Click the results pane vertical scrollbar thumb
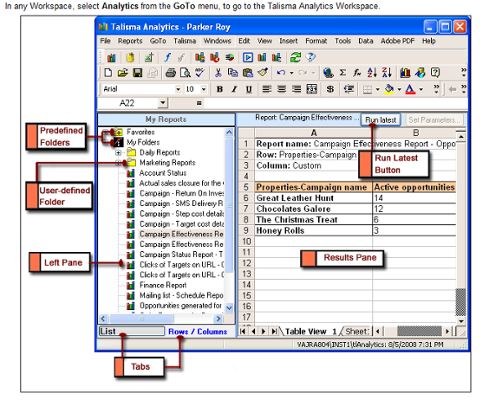The height and width of the screenshot is (400, 489). pyautogui.click(x=460, y=302)
